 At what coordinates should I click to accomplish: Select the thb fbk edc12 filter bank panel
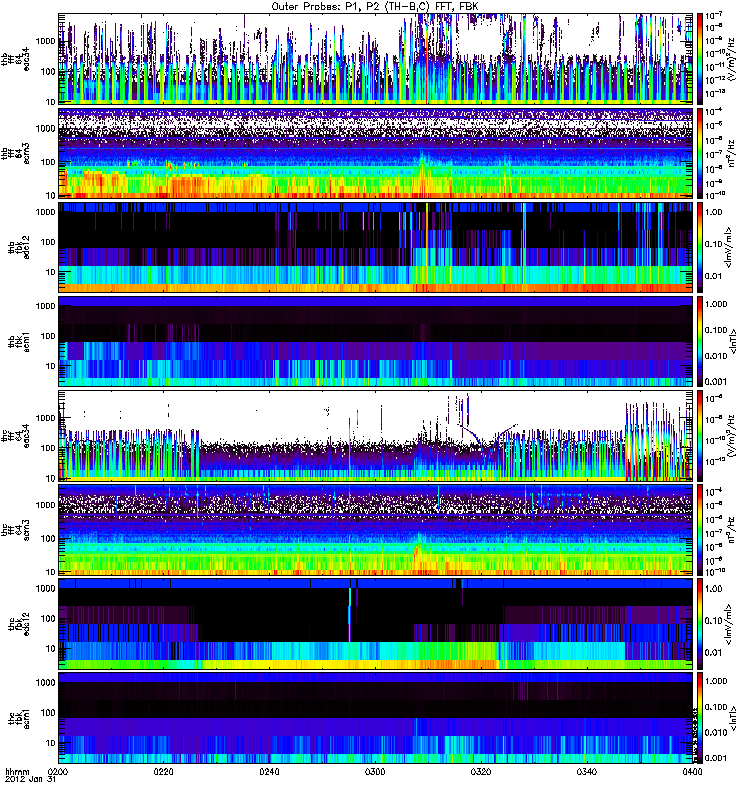coord(376,247)
